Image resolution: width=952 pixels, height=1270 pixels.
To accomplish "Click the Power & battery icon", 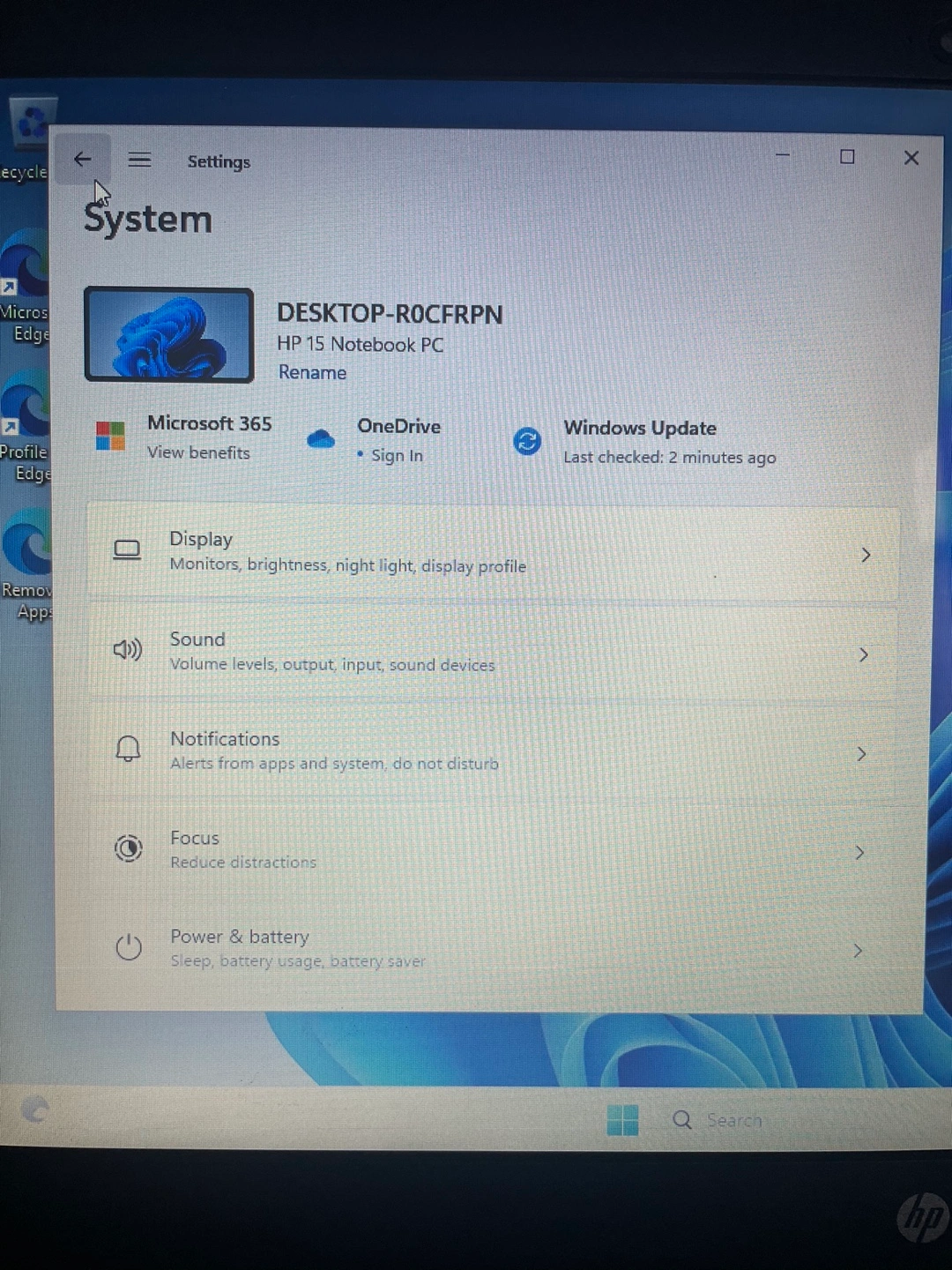I will pyautogui.click(x=129, y=947).
